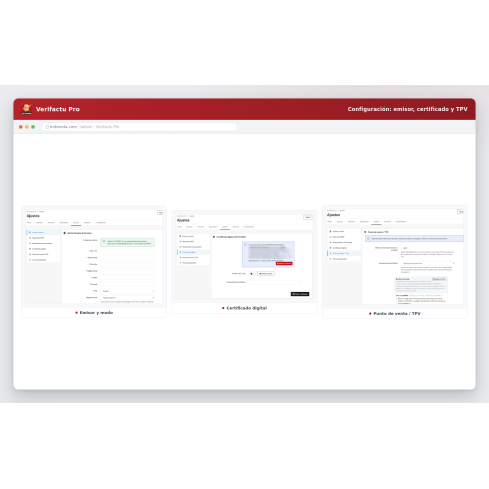Viewport: 489px width, 489px height.
Task: Click the choose file button in certificate panel
Action: [x=266, y=274]
